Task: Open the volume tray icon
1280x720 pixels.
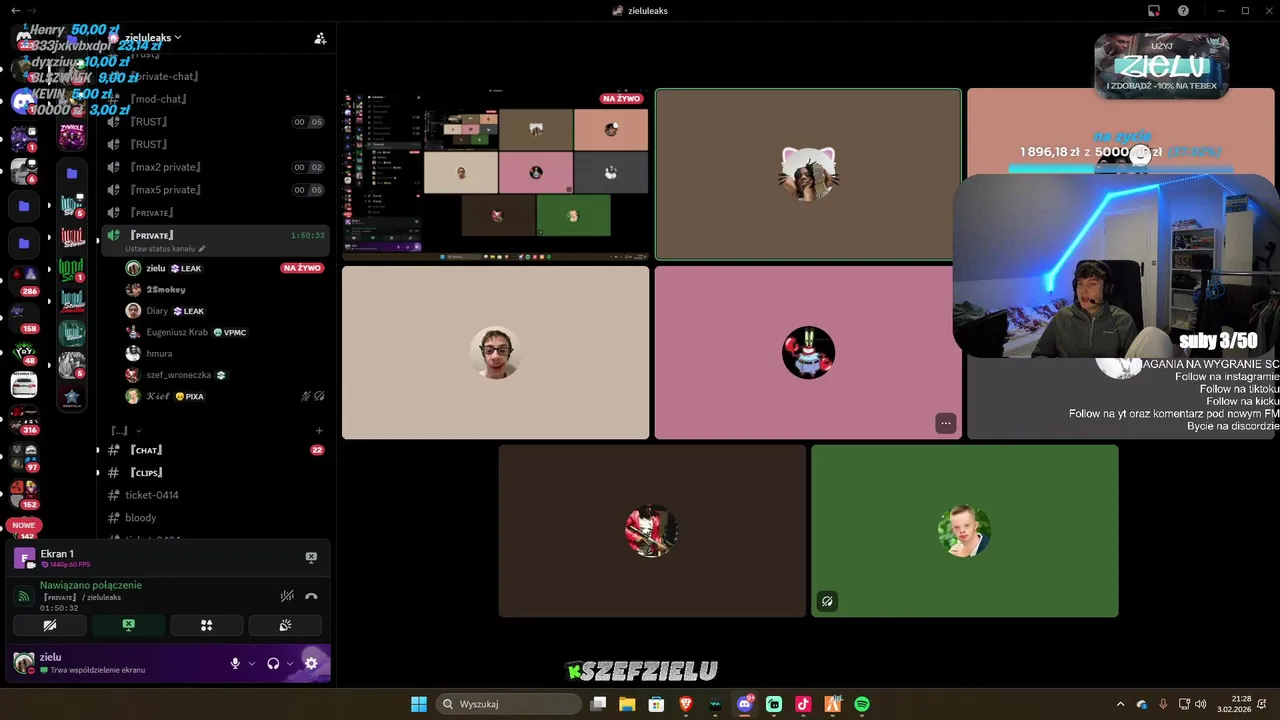Action: tap(1200, 704)
